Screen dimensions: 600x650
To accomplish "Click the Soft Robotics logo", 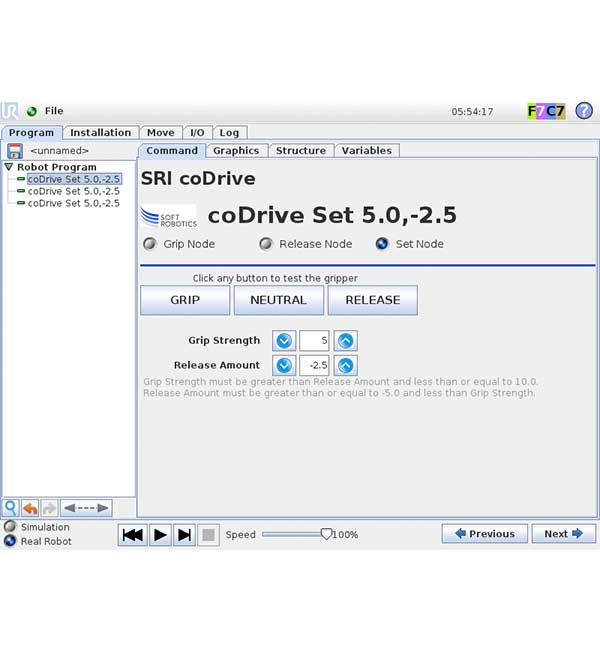I will tap(169, 217).
